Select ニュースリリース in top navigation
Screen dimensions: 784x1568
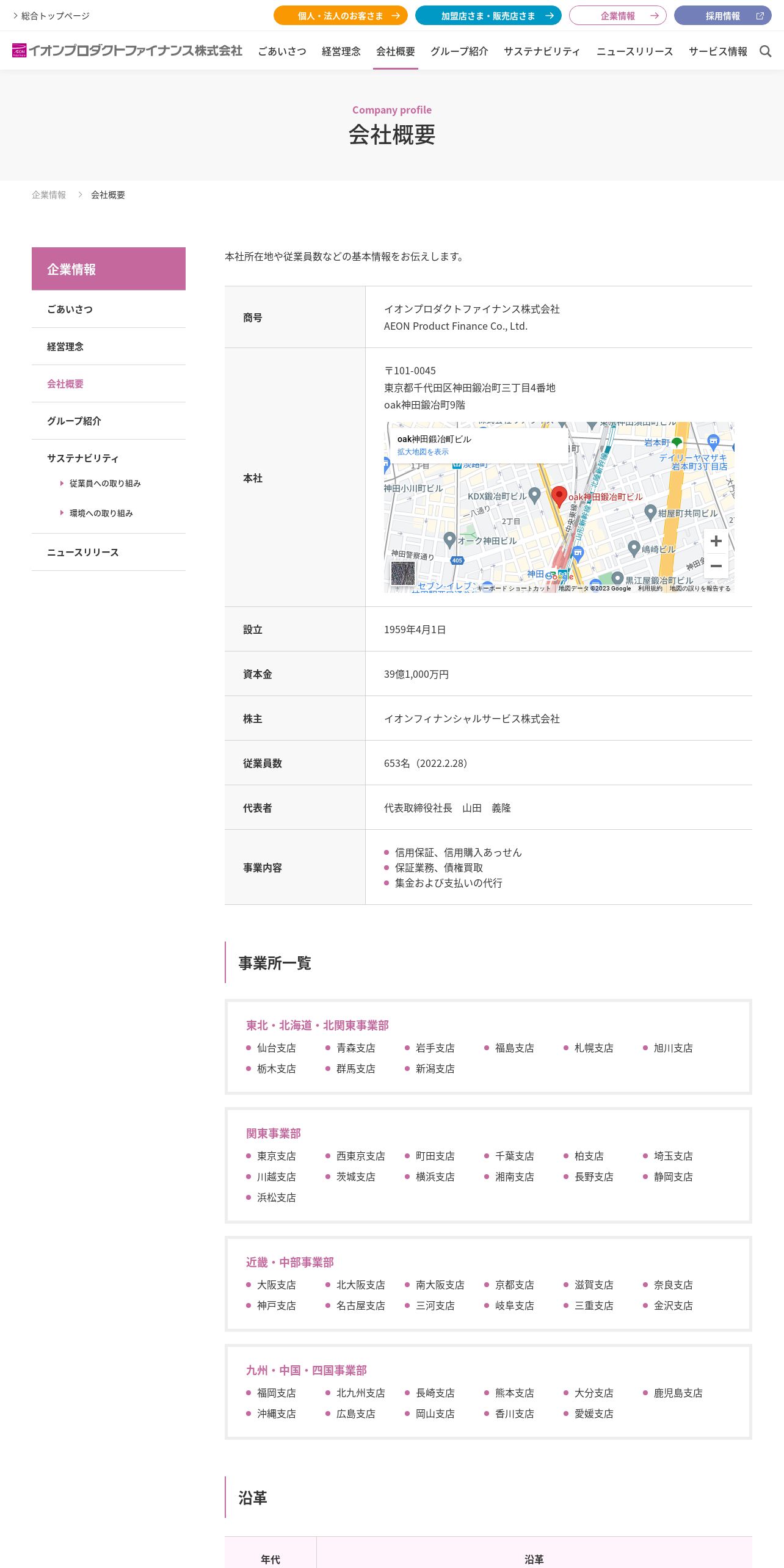click(634, 51)
